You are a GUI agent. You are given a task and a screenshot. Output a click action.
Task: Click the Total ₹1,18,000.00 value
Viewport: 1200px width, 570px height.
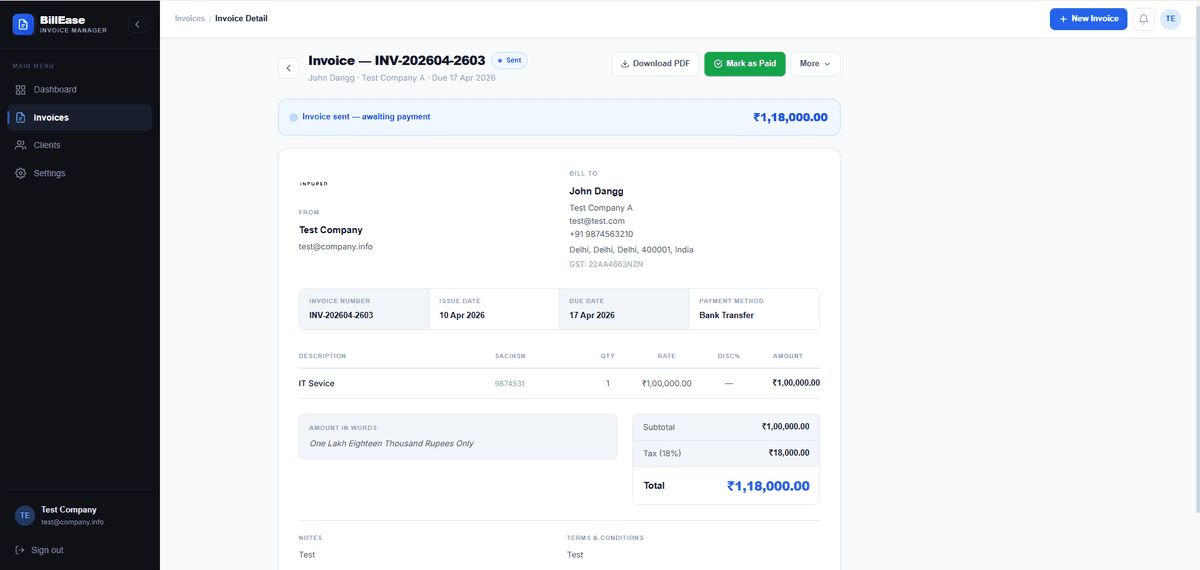pos(768,486)
